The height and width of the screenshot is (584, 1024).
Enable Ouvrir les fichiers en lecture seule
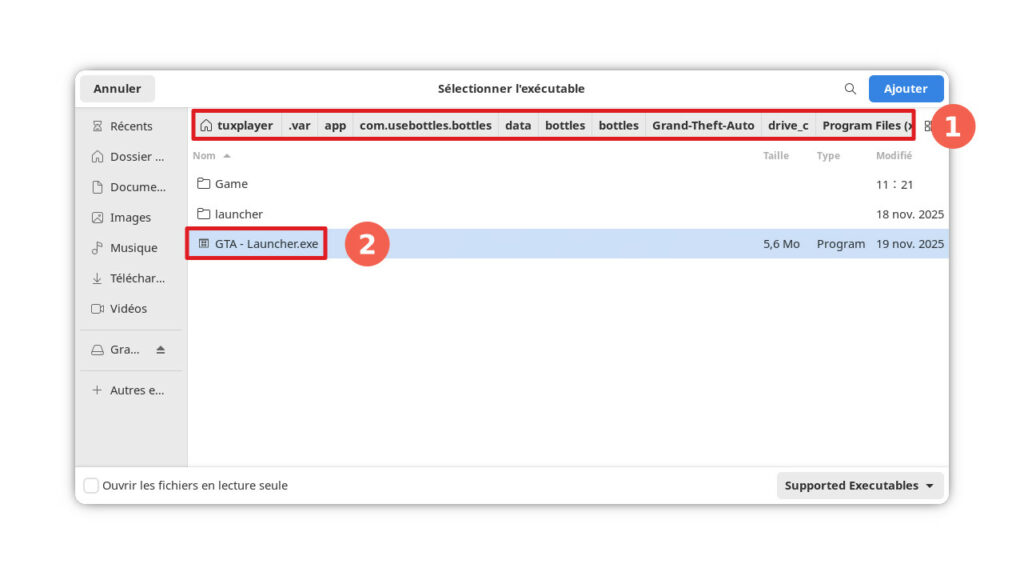pyautogui.click(x=91, y=486)
